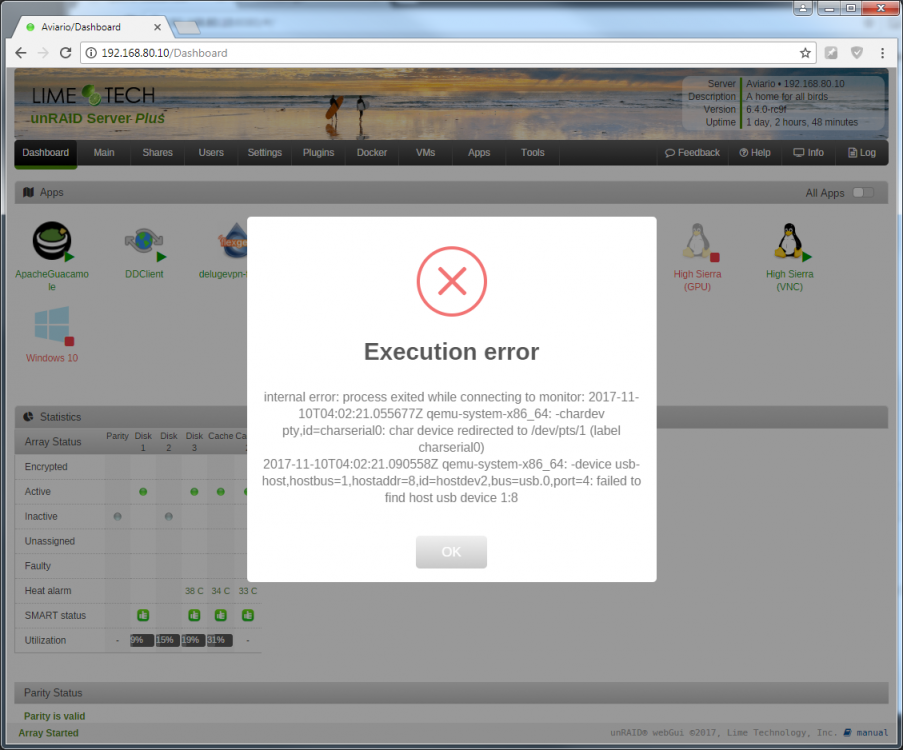Reload the page with the refresh icon
The width and height of the screenshot is (903, 750).
click(x=66, y=53)
